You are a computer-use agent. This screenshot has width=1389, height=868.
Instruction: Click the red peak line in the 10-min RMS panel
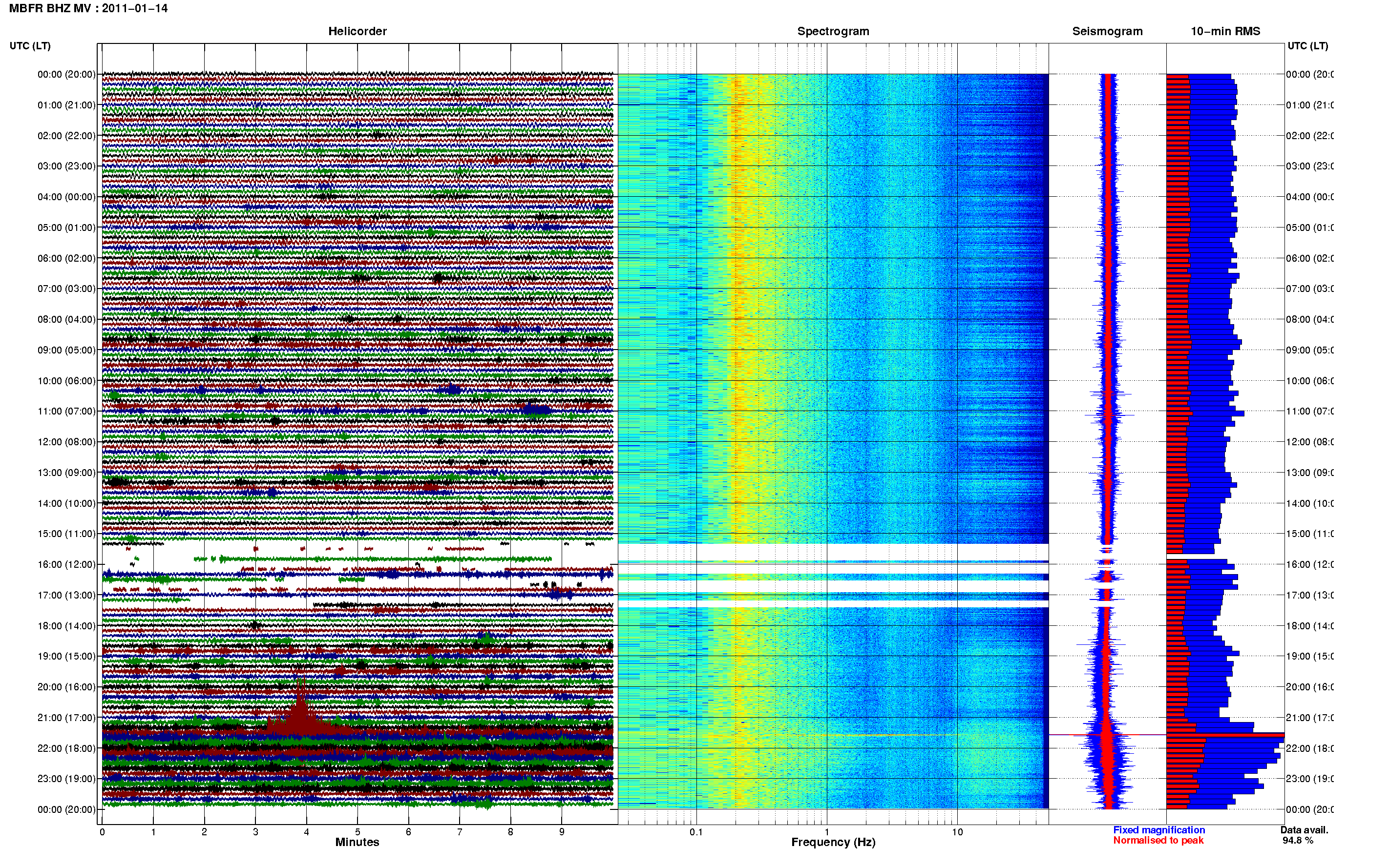(x=1225, y=734)
